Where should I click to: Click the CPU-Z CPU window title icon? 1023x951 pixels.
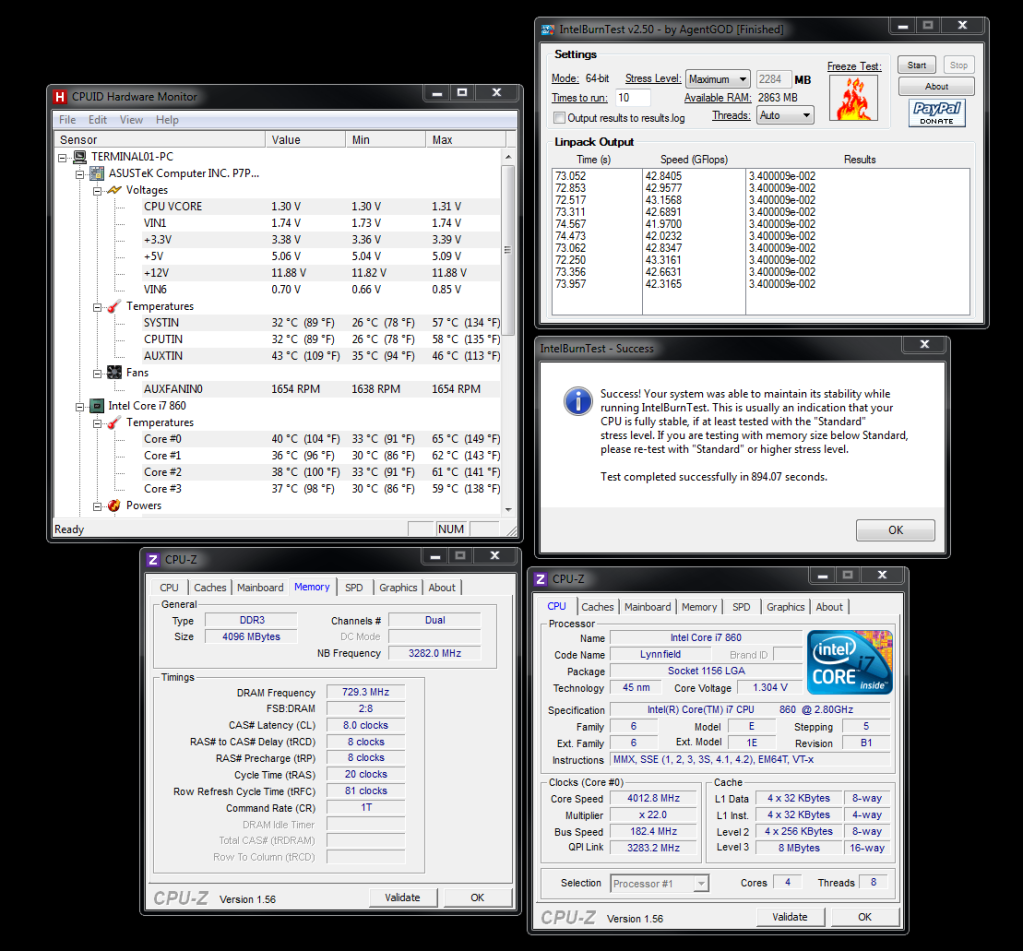click(x=541, y=579)
